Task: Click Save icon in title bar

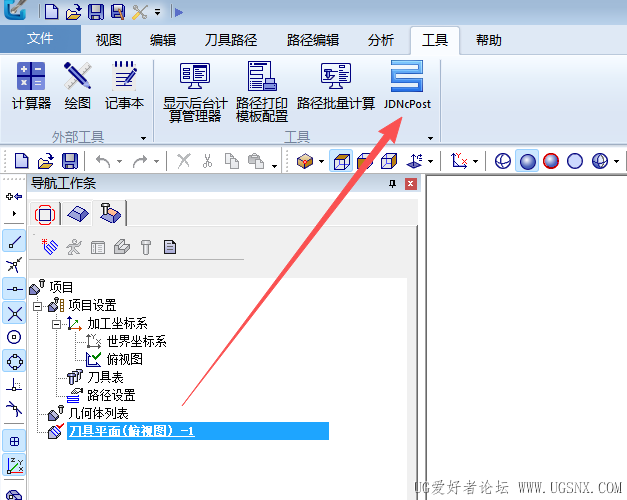Action: pyautogui.click(x=96, y=12)
